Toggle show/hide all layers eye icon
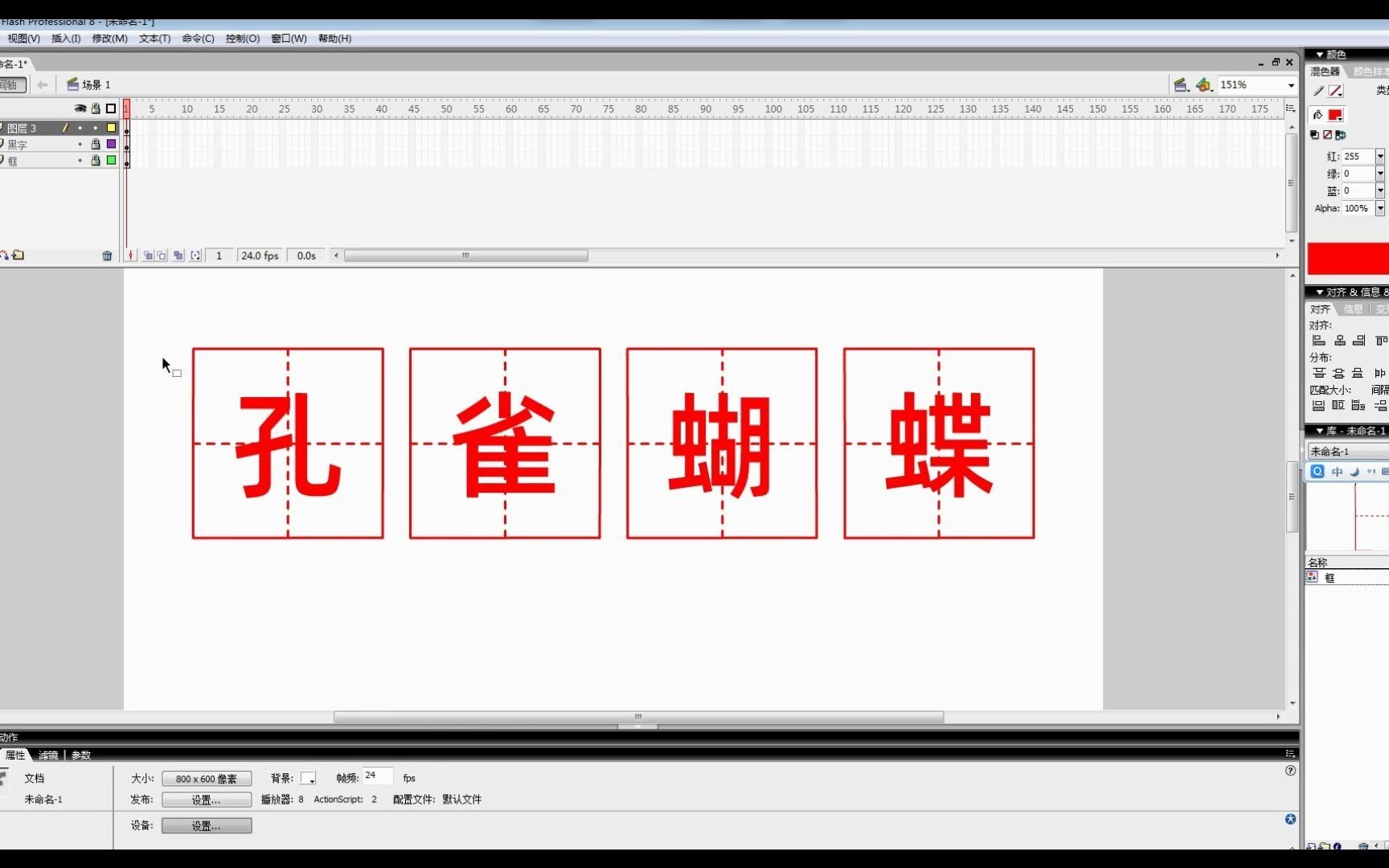1389x868 pixels. 80,108
